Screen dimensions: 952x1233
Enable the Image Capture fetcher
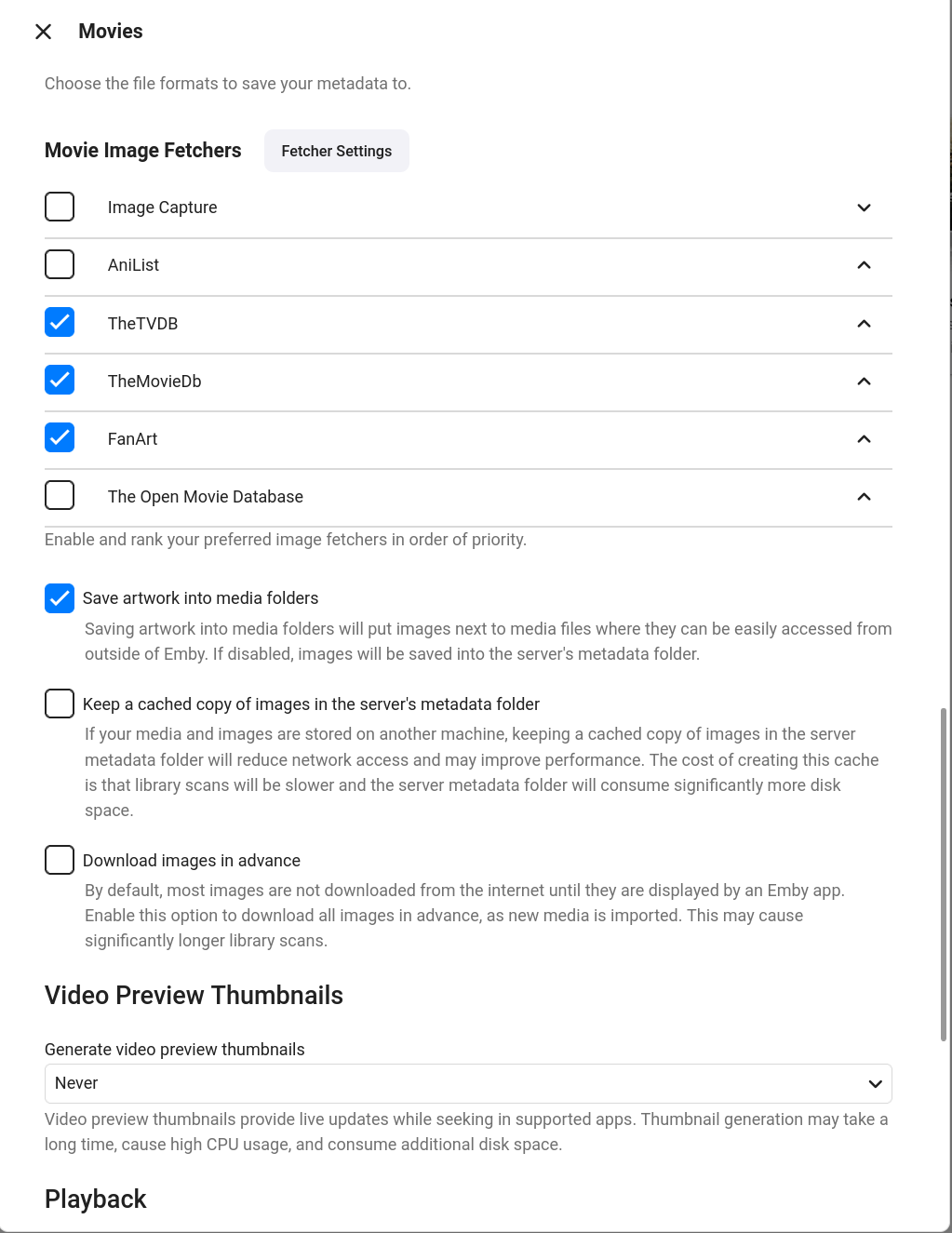coord(59,207)
